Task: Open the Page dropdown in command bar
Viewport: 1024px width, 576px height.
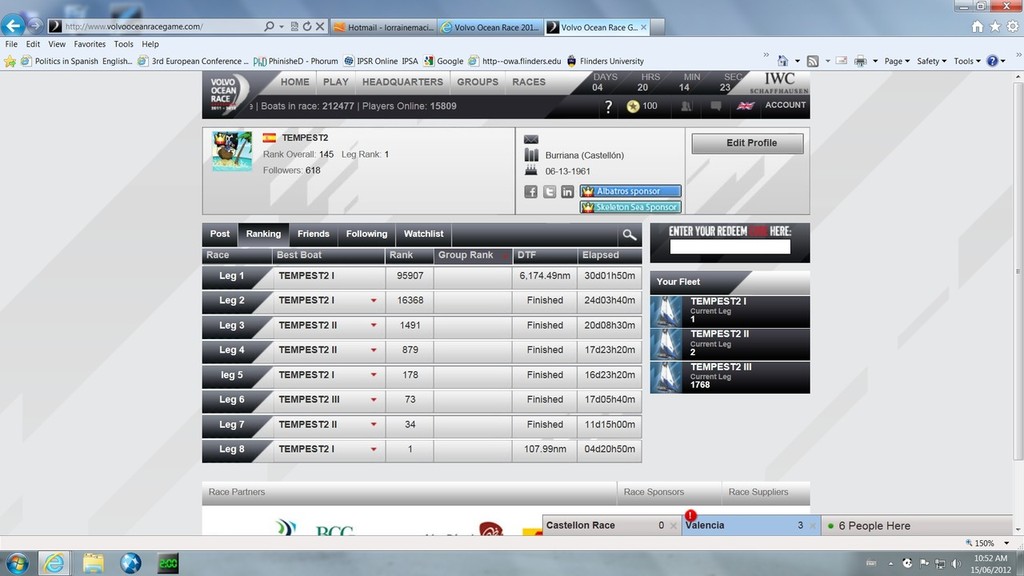Action: click(897, 61)
